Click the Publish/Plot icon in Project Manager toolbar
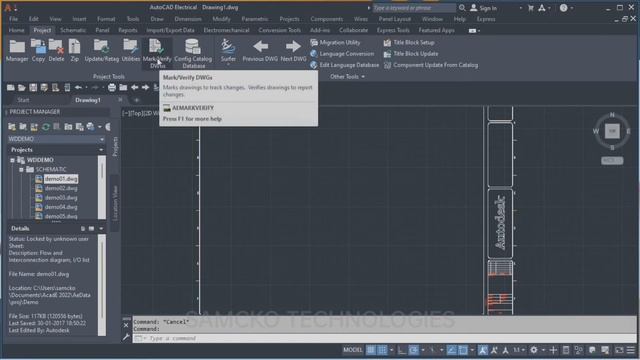 pos(90,127)
